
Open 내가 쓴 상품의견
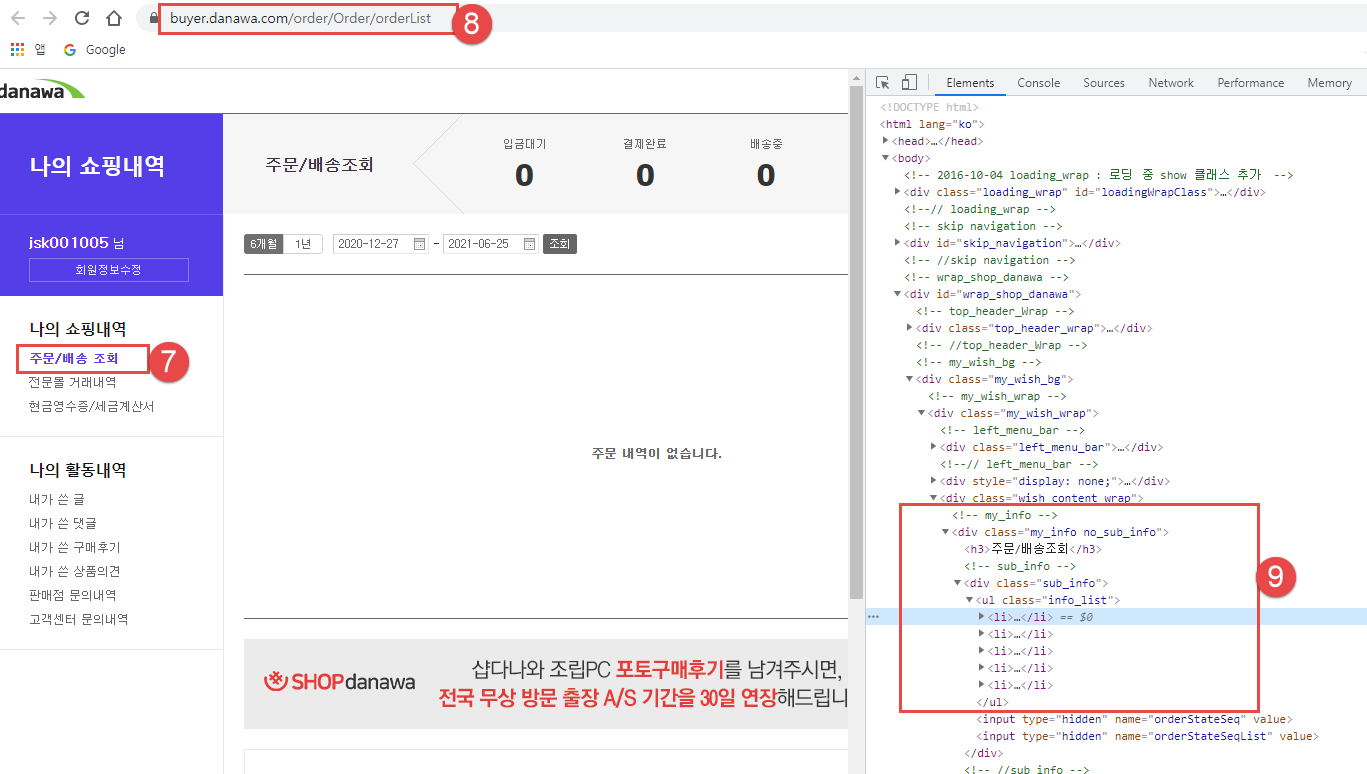75,571
